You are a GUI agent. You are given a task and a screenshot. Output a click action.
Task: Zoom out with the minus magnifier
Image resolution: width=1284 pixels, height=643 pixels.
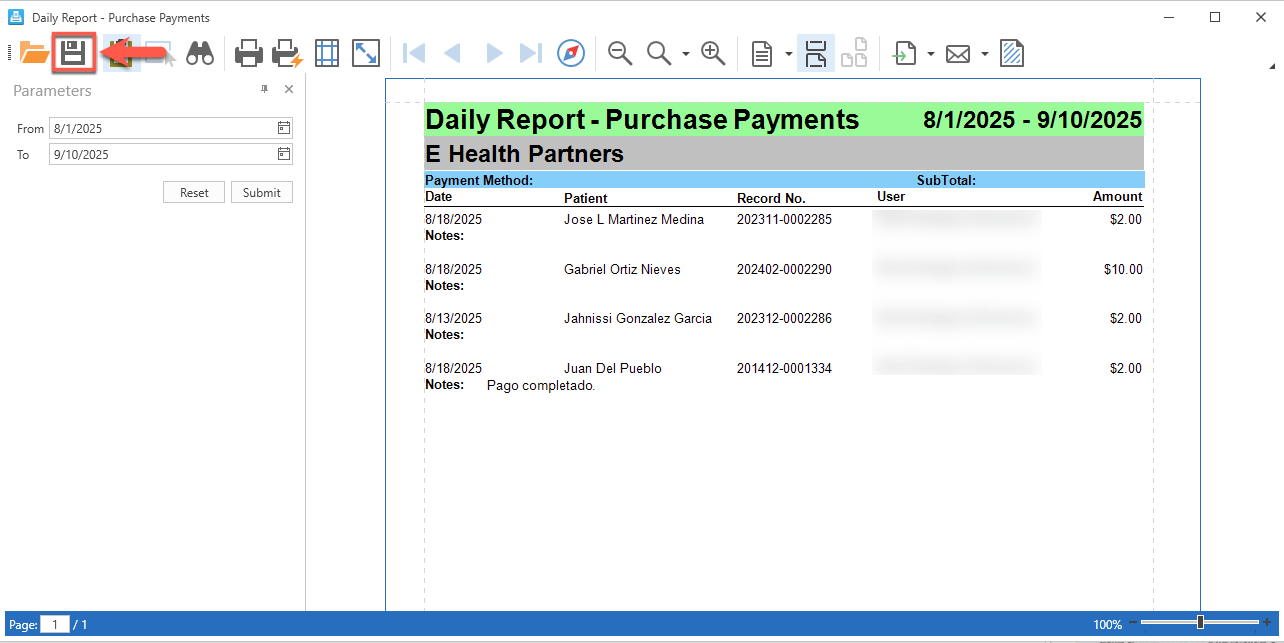click(620, 53)
